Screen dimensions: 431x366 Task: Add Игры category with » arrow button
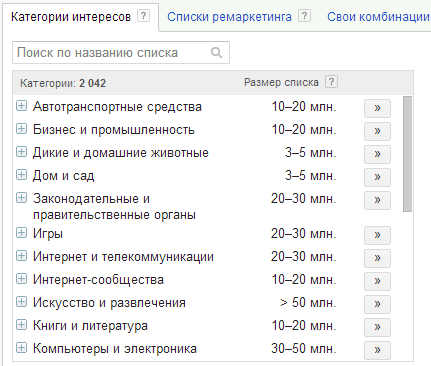(x=377, y=235)
